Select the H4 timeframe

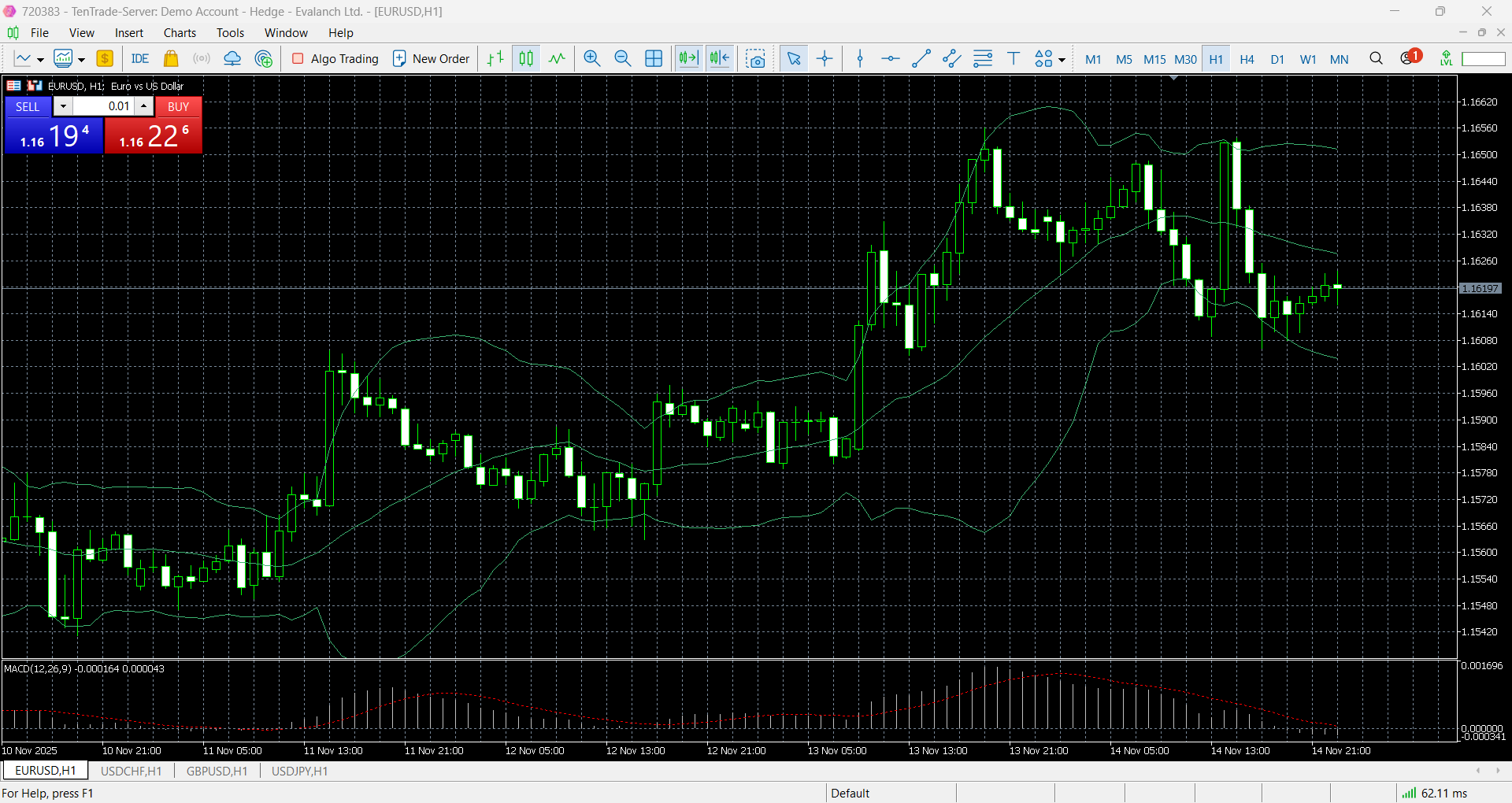click(x=1247, y=59)
